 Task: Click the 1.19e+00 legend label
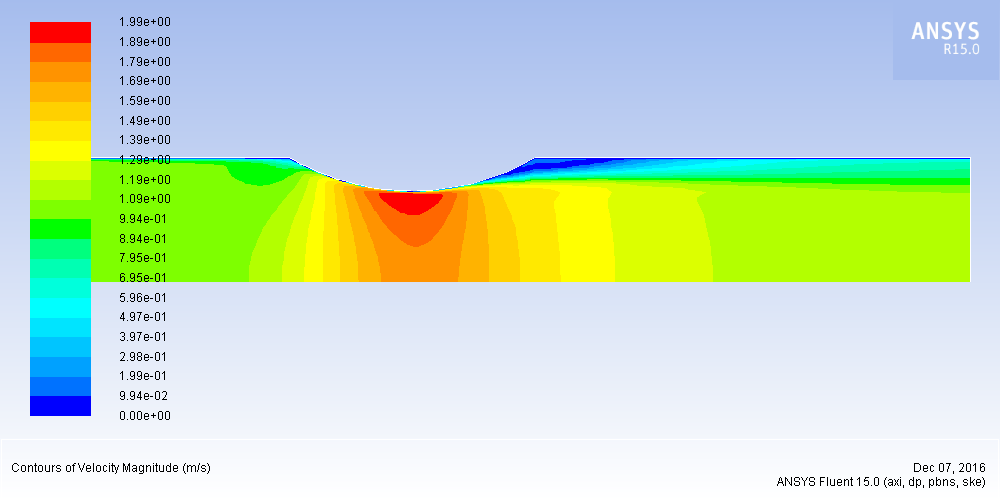click(145, 179)
